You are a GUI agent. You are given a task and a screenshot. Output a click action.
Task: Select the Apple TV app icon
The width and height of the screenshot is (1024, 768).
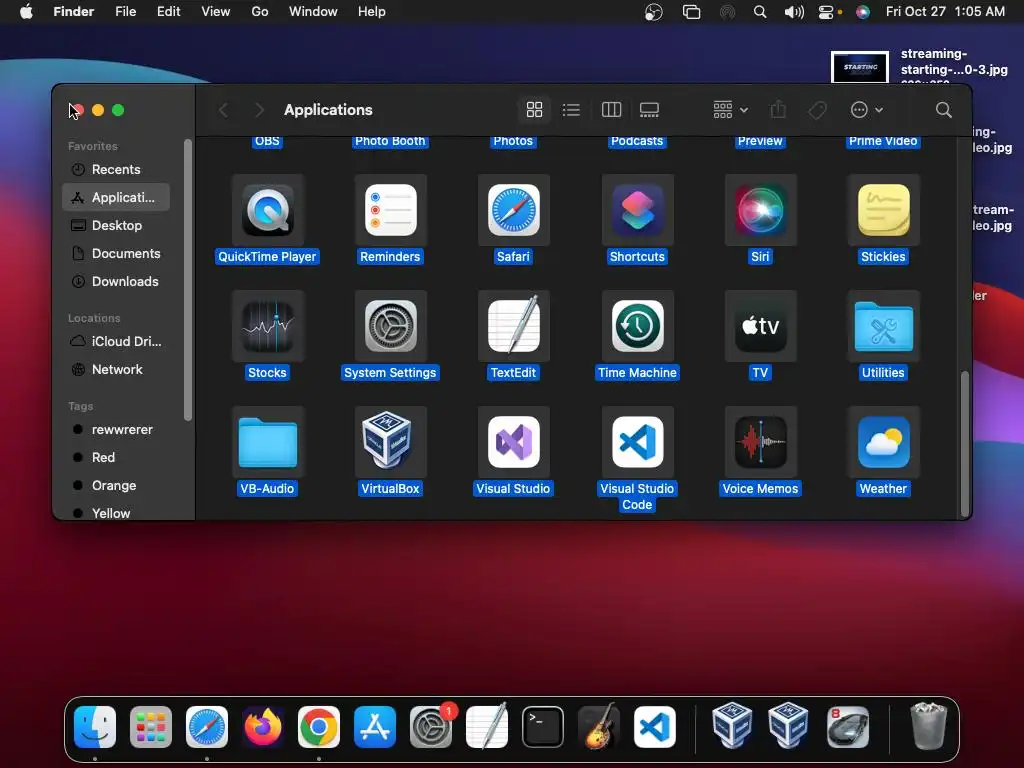[760, 326]
